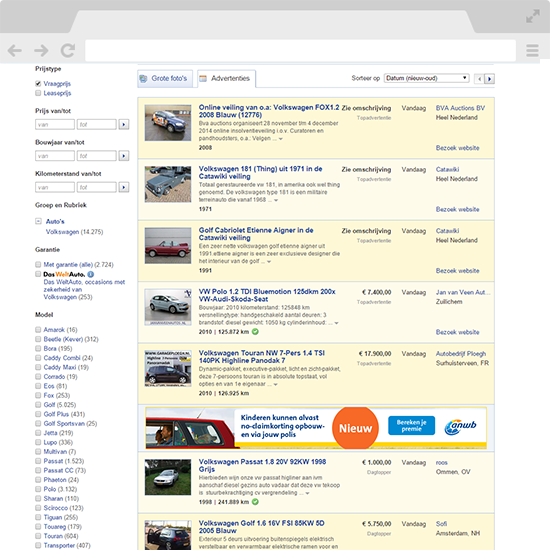Open thumbnail of blue Volkswagen FOX
This screenshot has height=550, width=550.
[x=168, y=123]
